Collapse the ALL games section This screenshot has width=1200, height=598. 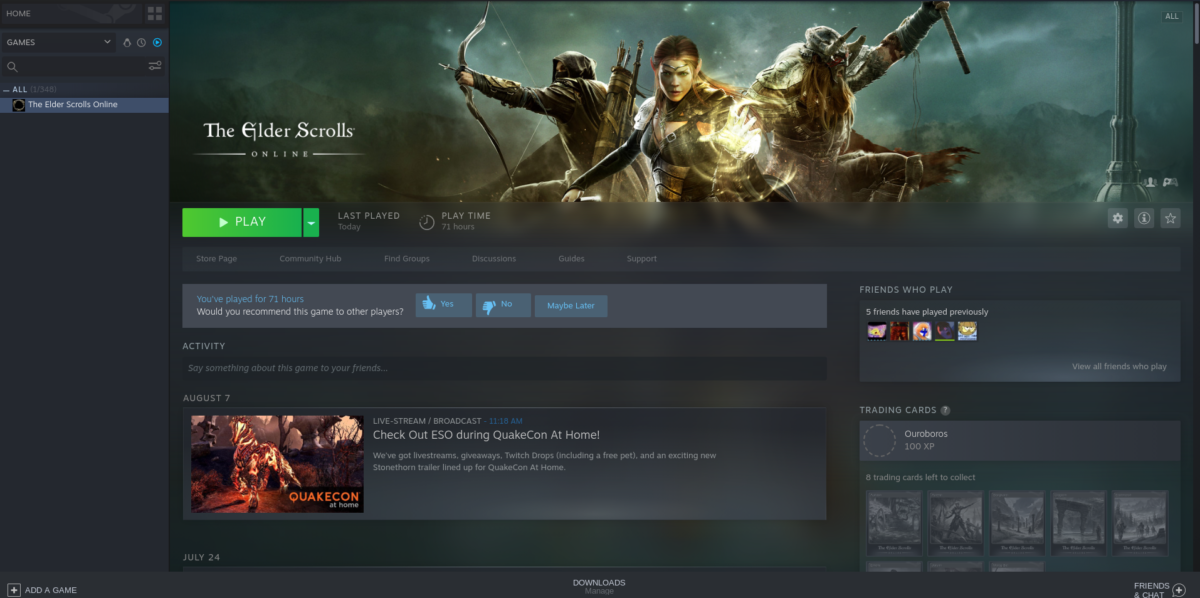click(8, 89)
